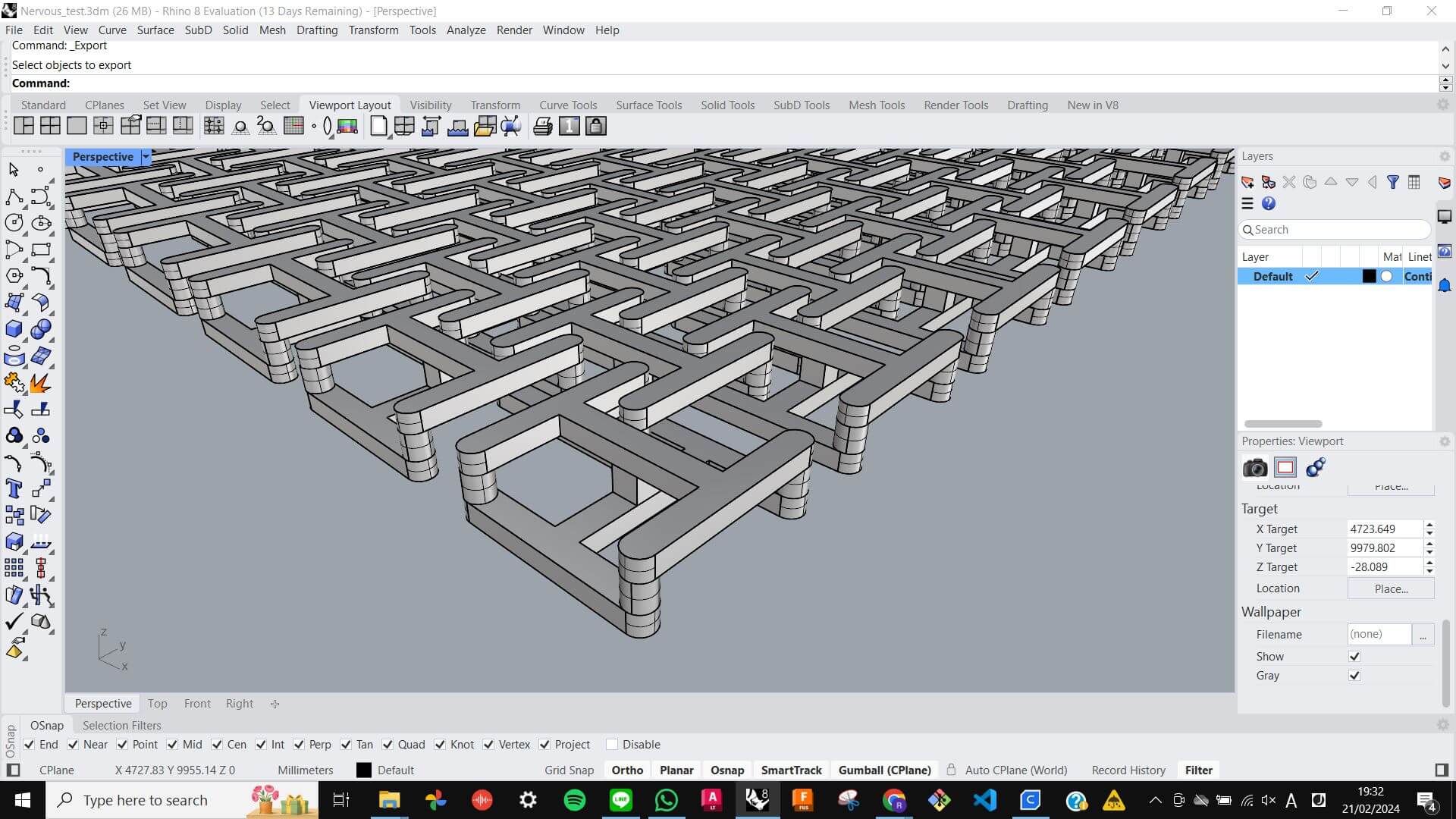Uncheck the wallpaper Show checkbox

point(1354,657)
